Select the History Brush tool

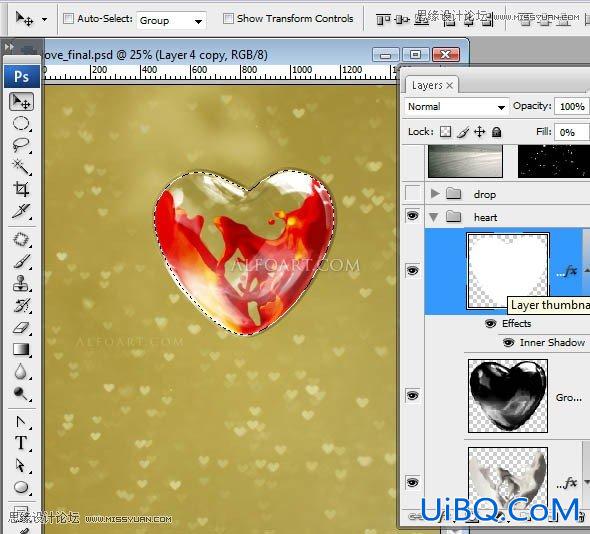(x=21, y=306)
